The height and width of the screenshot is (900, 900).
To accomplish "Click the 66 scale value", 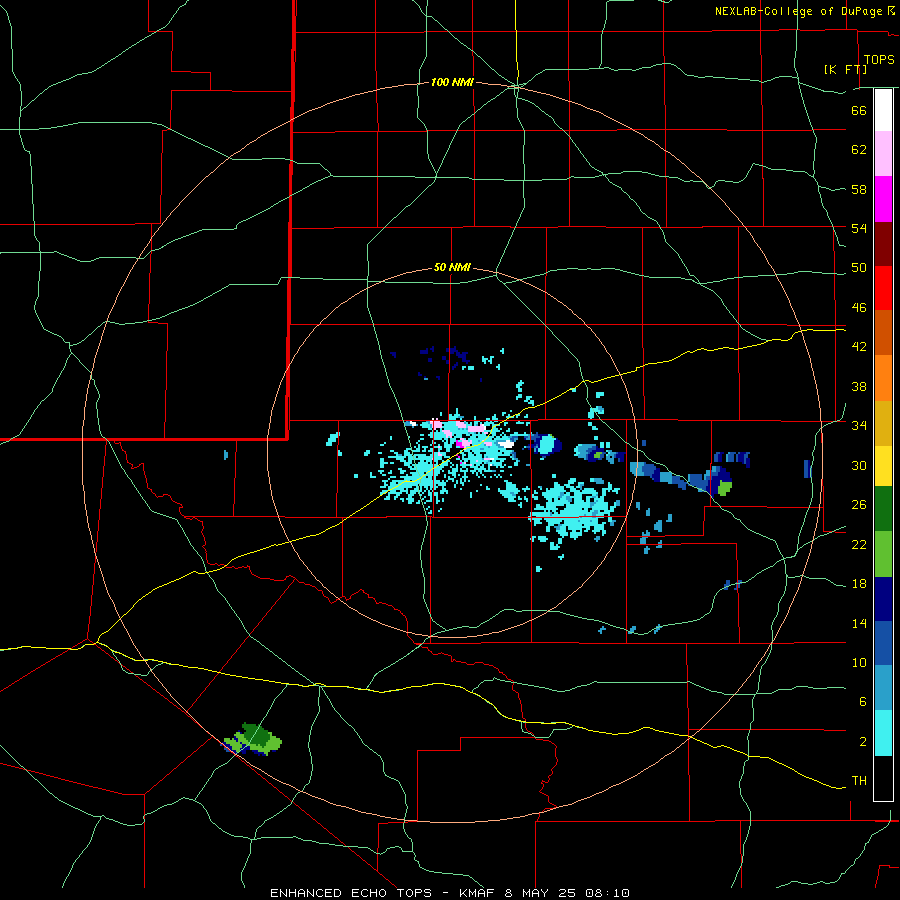I will pyautogui.click(x=859, y=111).
